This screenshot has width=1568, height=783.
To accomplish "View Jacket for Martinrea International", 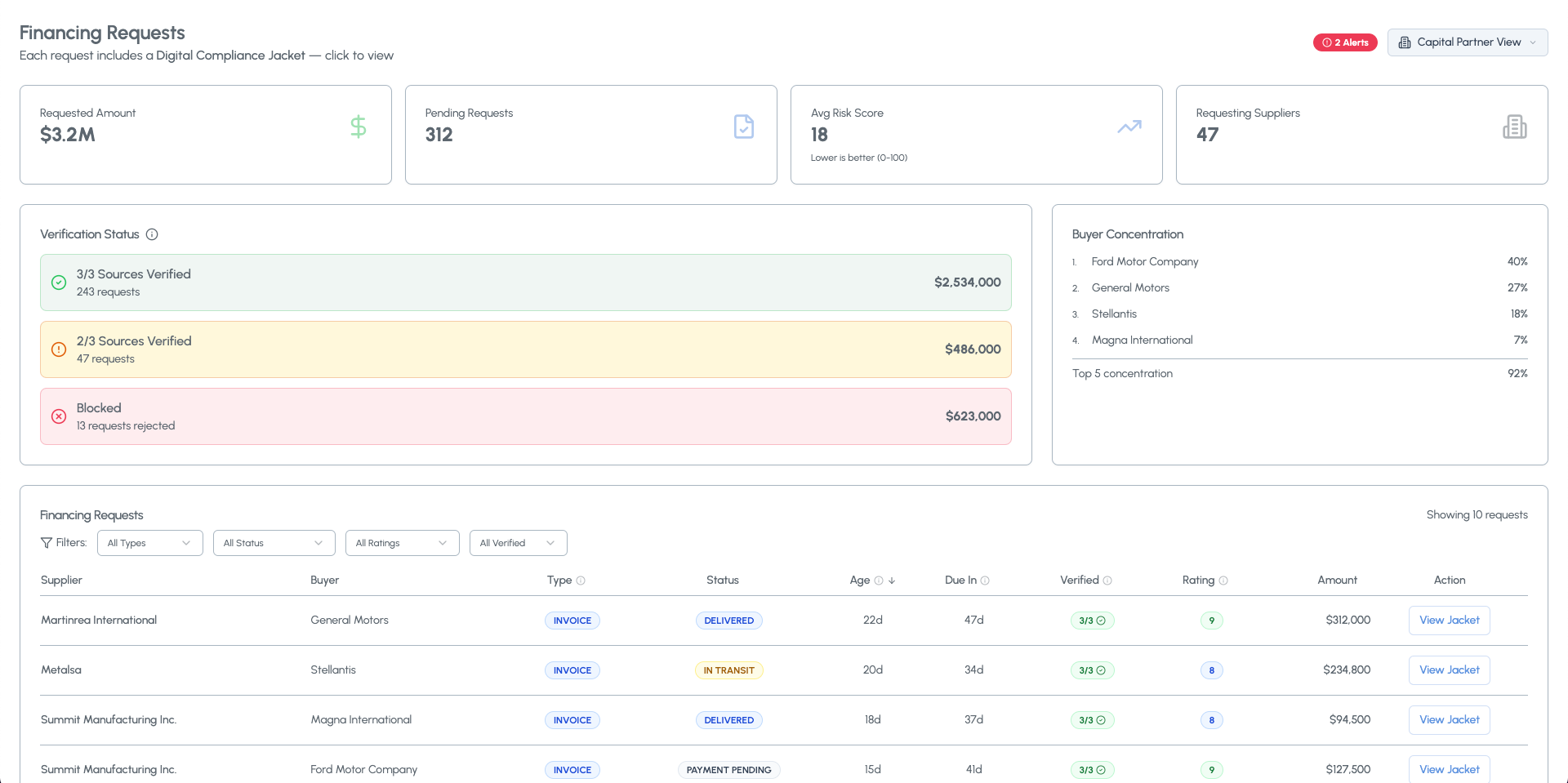I will (1449, 621).
